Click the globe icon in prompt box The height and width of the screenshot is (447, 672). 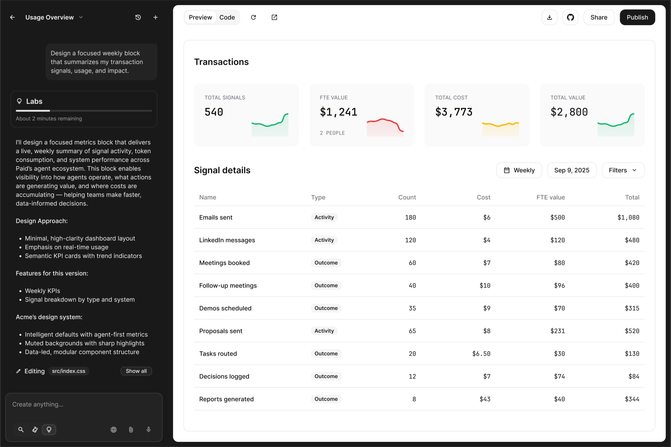click(114, 429)
